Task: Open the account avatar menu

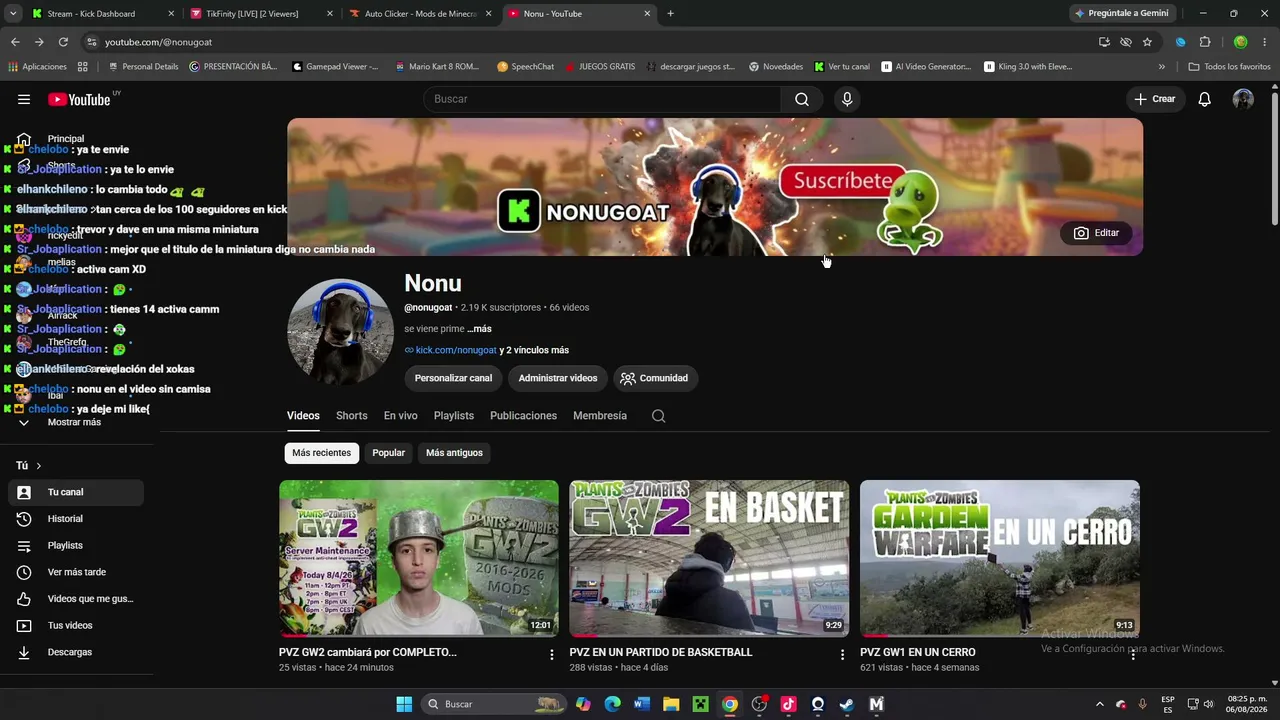Action: [x=1243, y=99]
